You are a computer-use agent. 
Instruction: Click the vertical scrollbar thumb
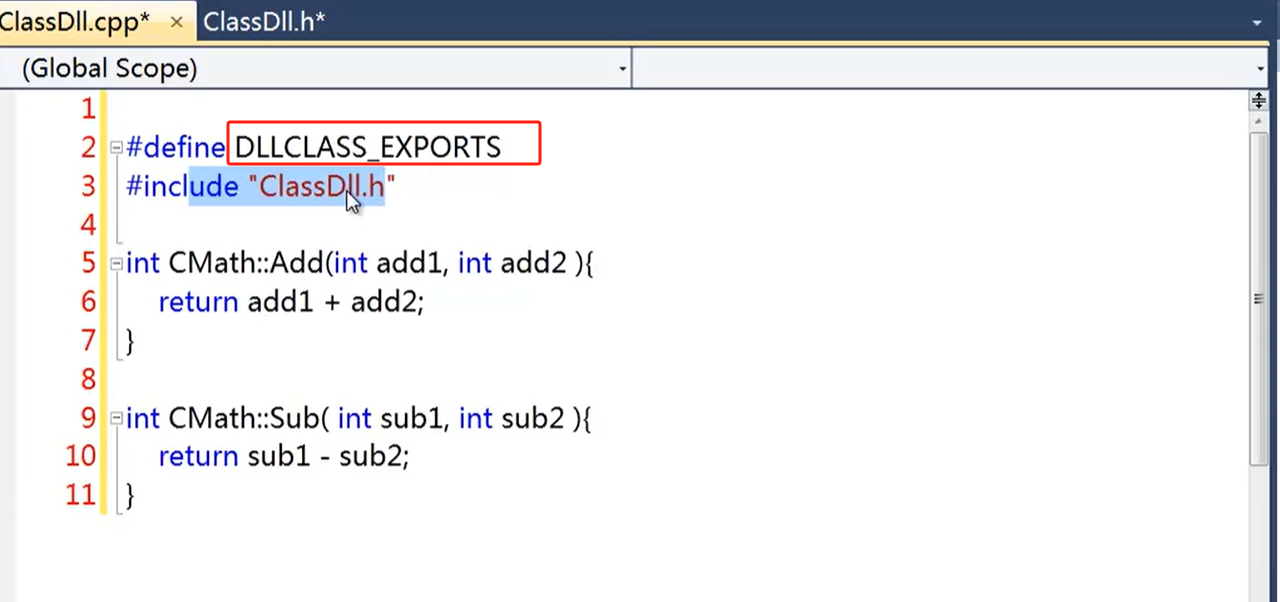click(x=1258, y=298)
